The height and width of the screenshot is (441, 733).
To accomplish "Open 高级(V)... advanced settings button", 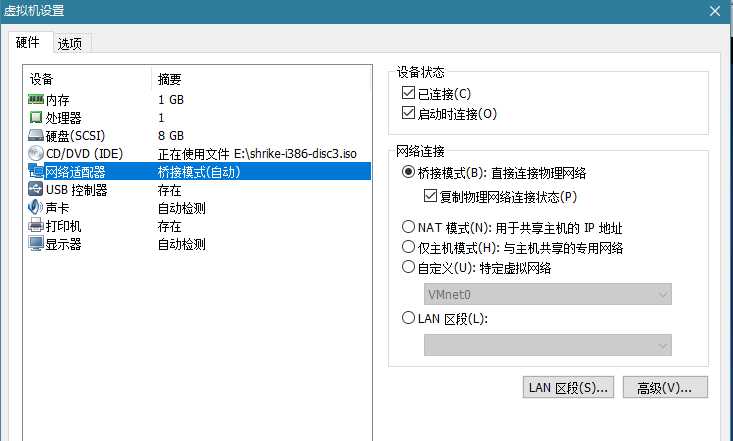I will pos(665,388).
